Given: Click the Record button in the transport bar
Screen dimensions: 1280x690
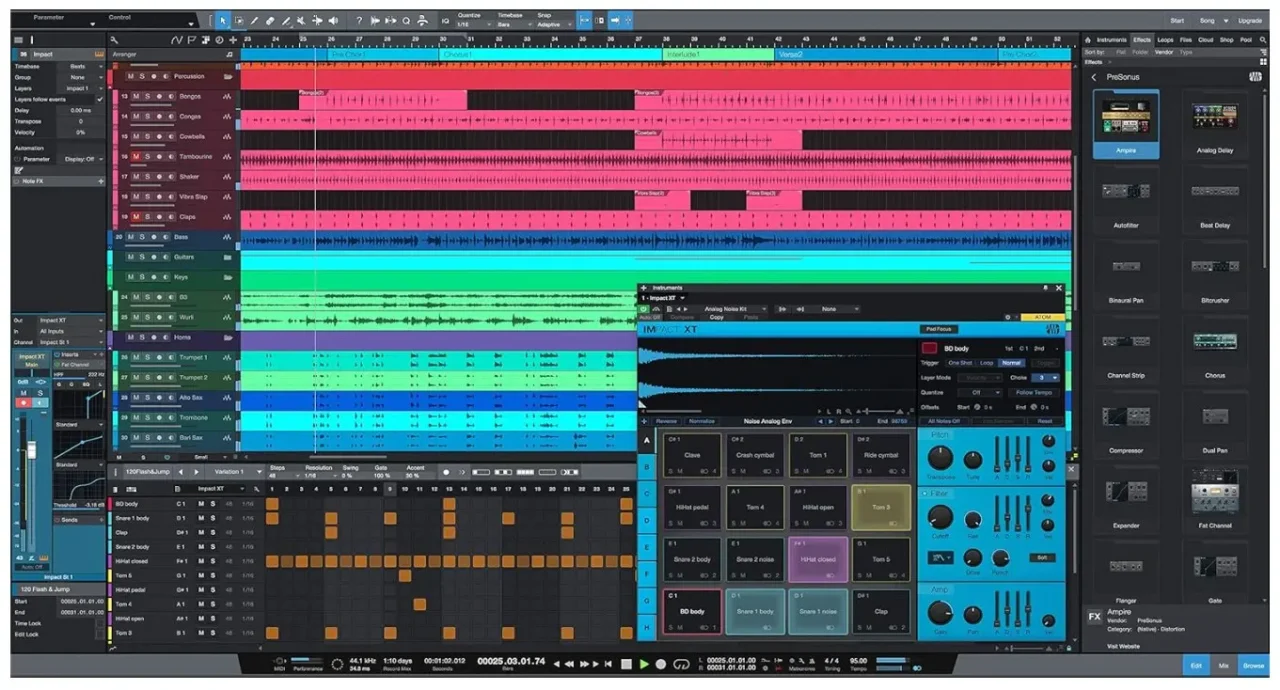Looking at the screenshot, I should [x=661, y=664].
